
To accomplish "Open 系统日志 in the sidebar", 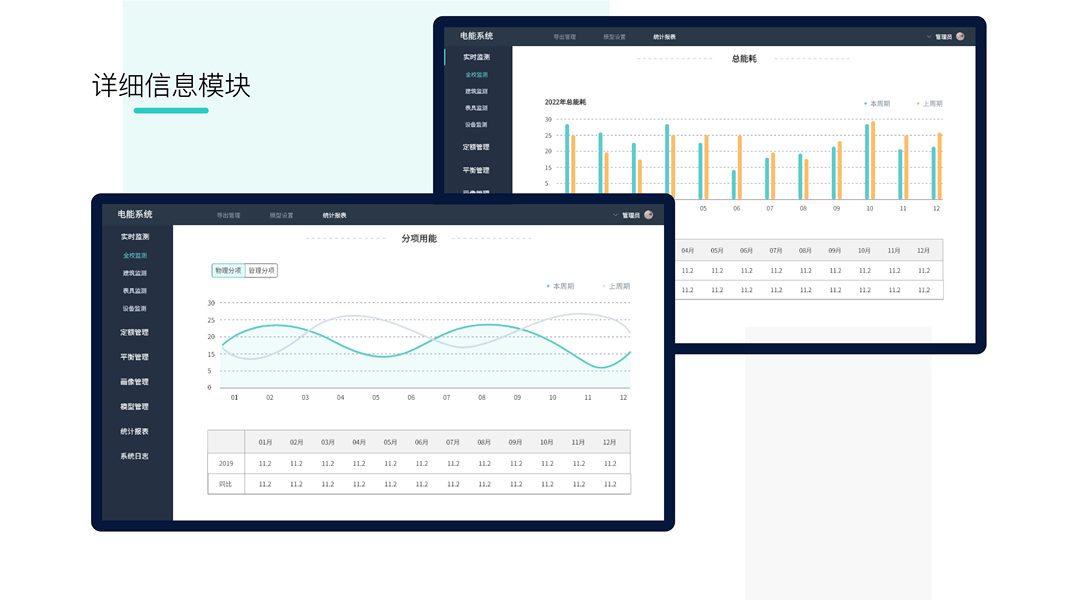I will tap(135, 456).
